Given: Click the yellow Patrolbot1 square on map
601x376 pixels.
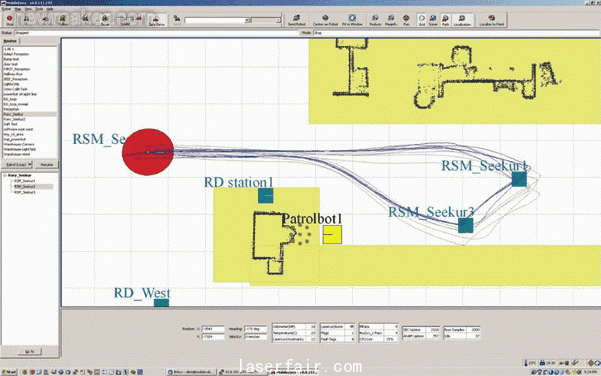Looking at the screenshot, I should pos(332,235).
